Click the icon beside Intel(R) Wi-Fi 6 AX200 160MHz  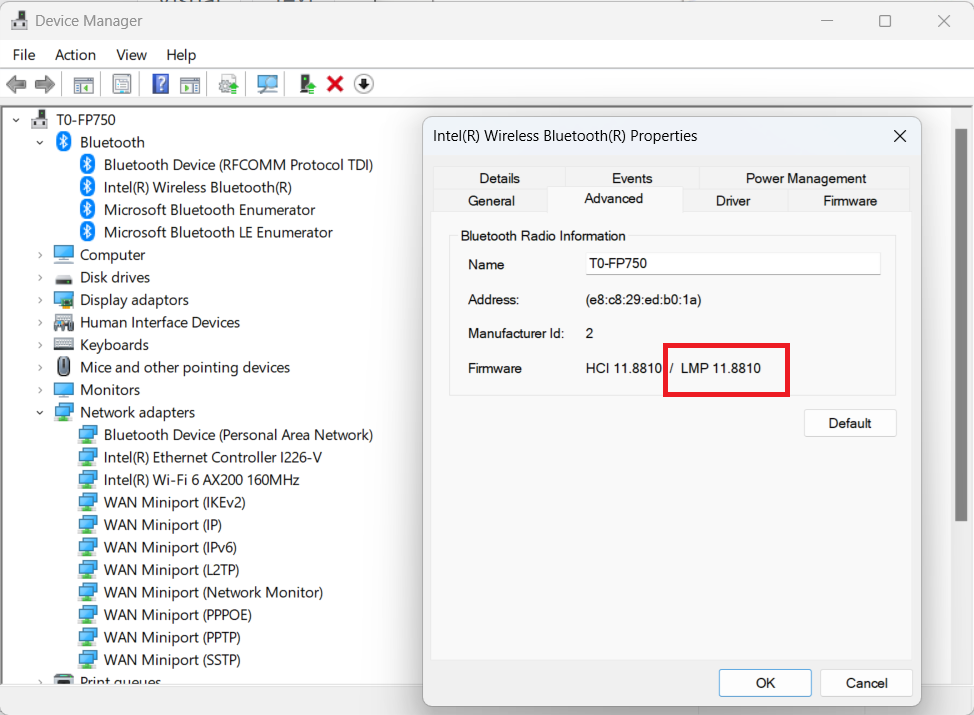88,480
